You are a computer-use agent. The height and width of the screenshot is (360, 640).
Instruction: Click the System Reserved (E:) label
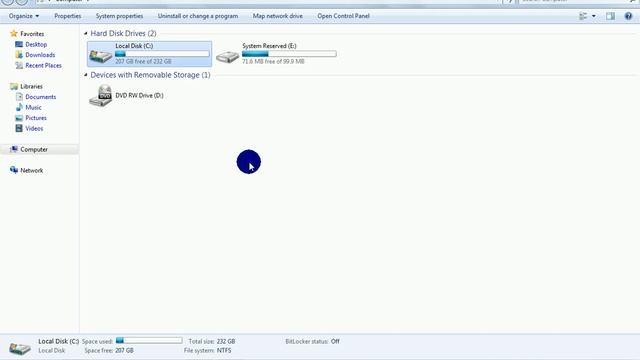pos(269,46)
